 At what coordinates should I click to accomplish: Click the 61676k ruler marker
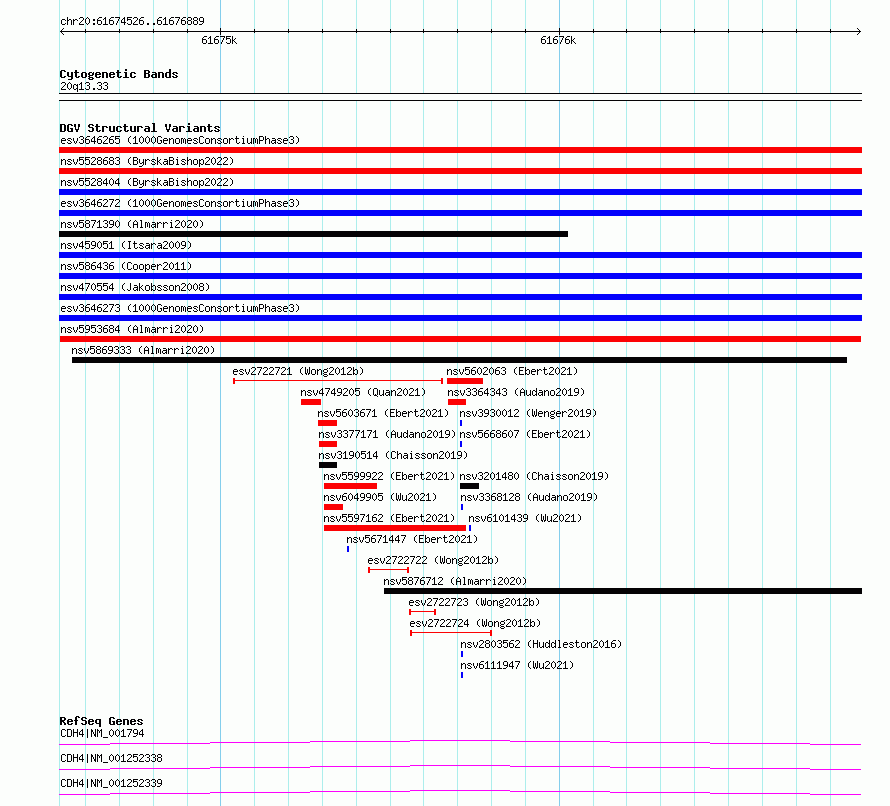[x=558, y=40]
